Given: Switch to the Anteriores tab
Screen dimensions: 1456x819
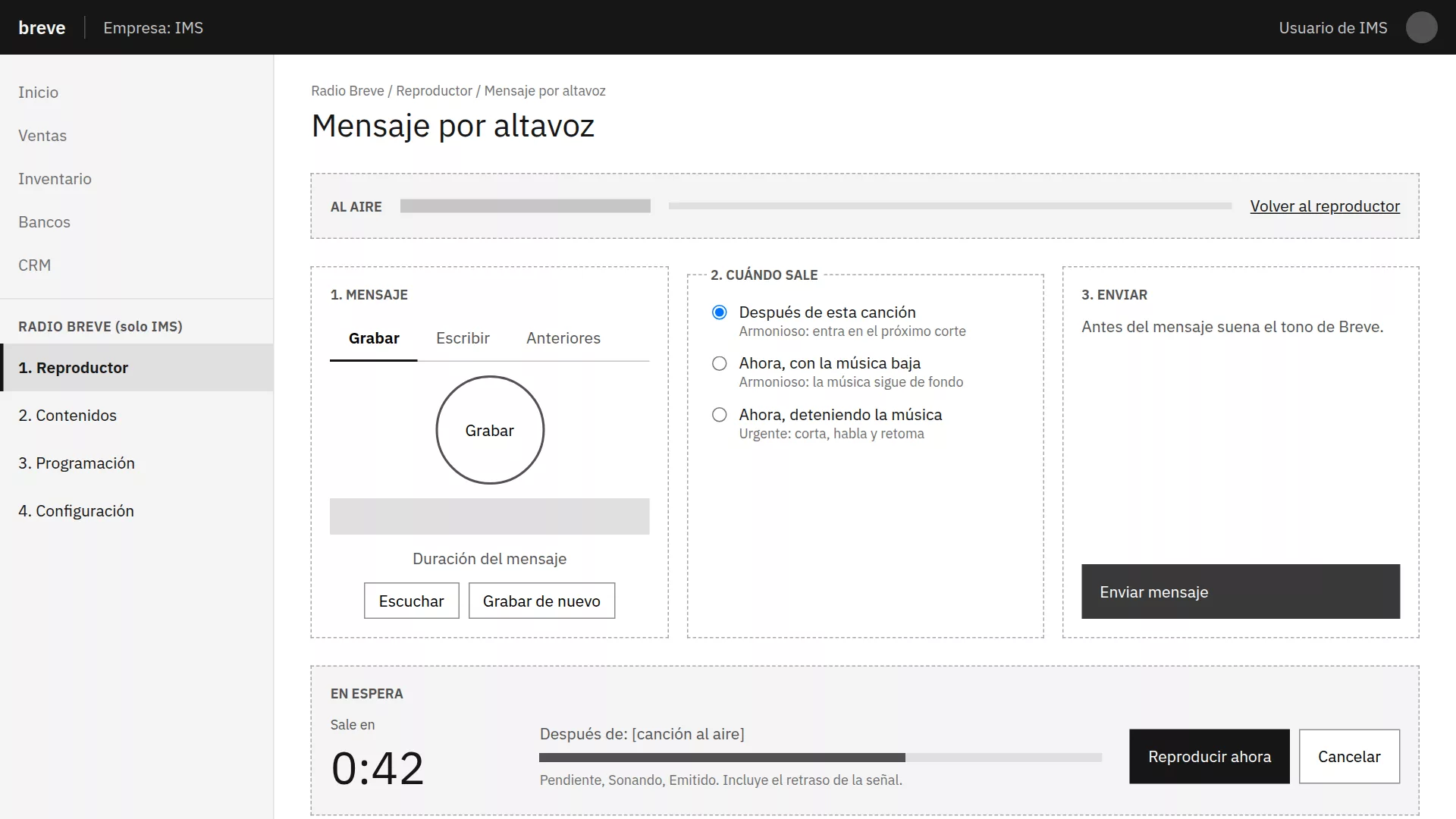Looking at the screenshot, I should 563,338.
